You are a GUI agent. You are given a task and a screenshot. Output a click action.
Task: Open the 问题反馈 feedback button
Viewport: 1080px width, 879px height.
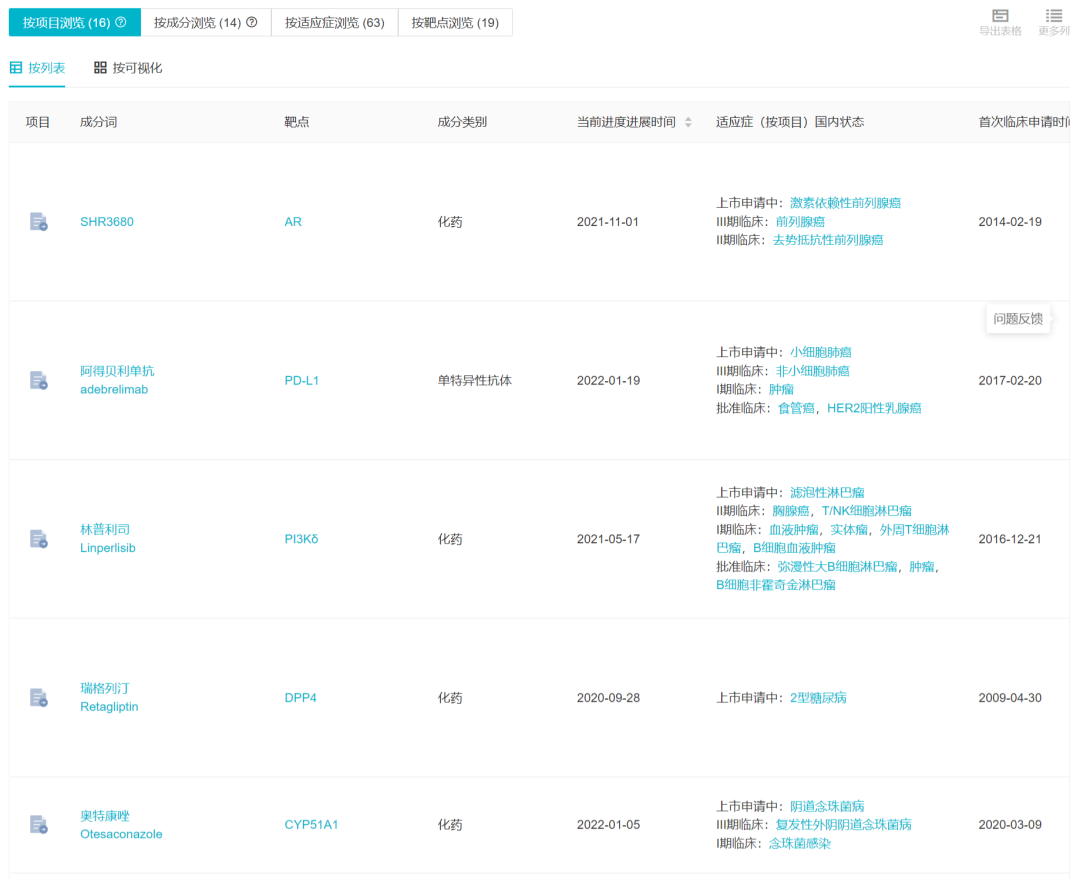(x=1018, y=319)
